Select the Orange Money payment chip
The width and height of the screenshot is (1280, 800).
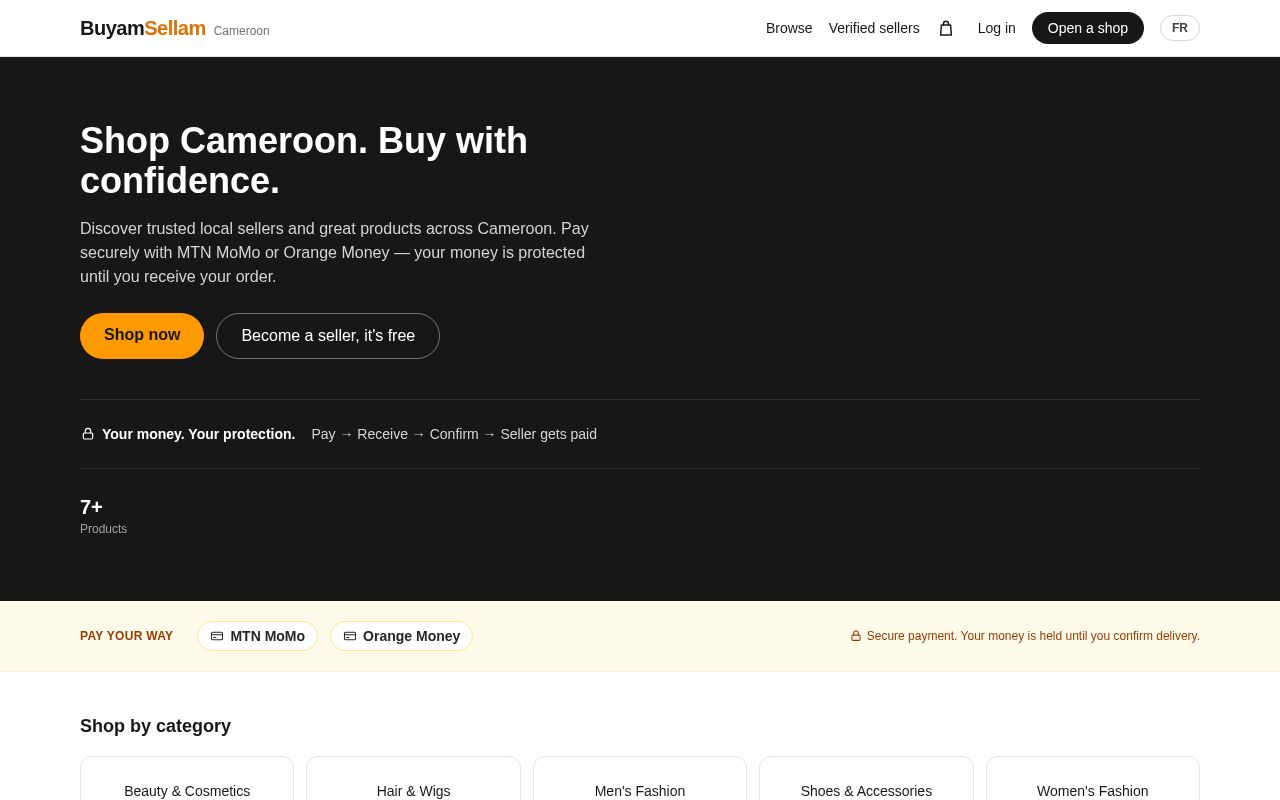coord(401,636)
